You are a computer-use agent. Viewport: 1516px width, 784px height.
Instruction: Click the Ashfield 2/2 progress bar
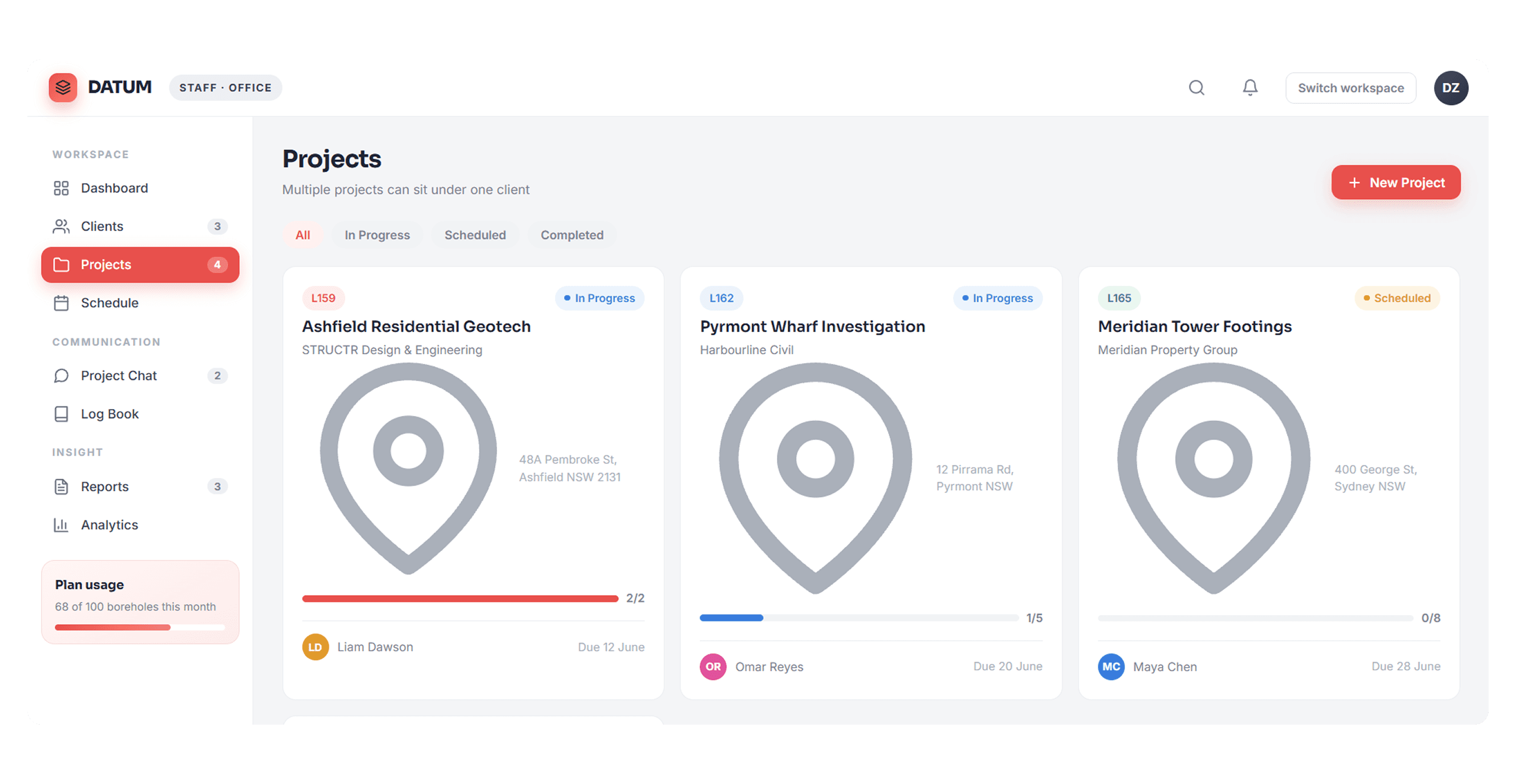[x=460, y=599]
